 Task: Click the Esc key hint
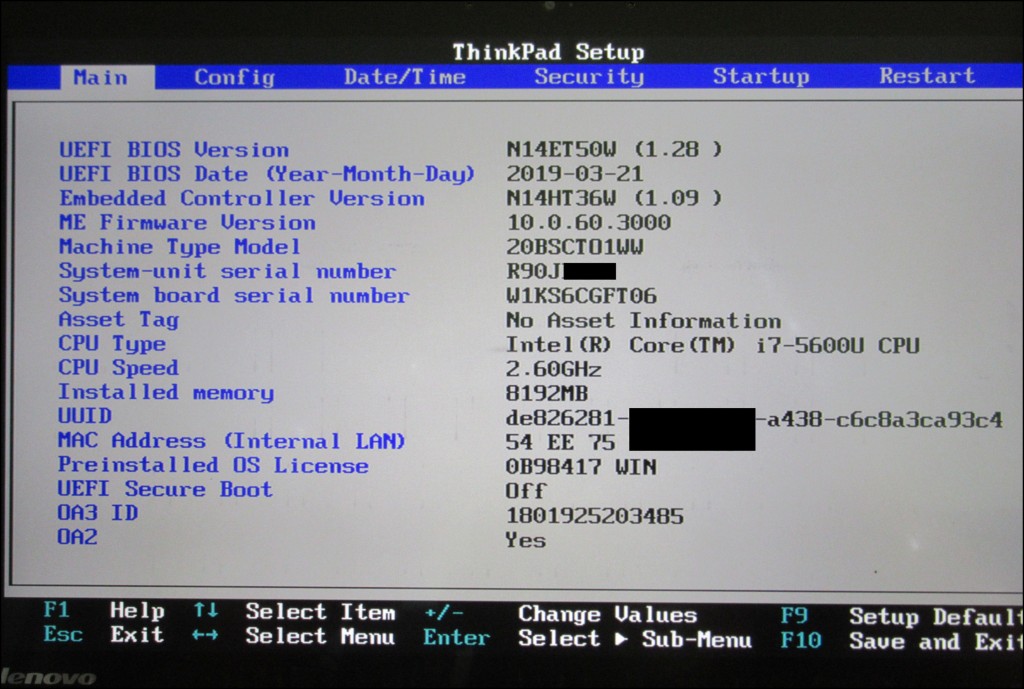coord(63,634)
